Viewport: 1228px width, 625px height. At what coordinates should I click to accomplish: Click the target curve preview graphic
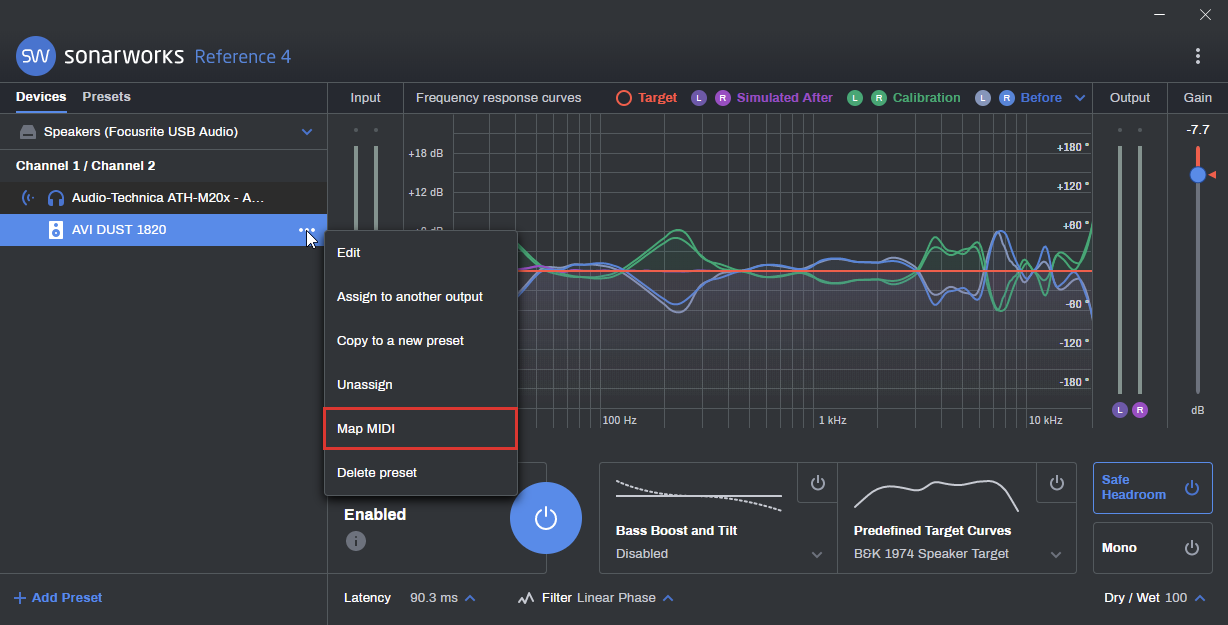point(936,494)
